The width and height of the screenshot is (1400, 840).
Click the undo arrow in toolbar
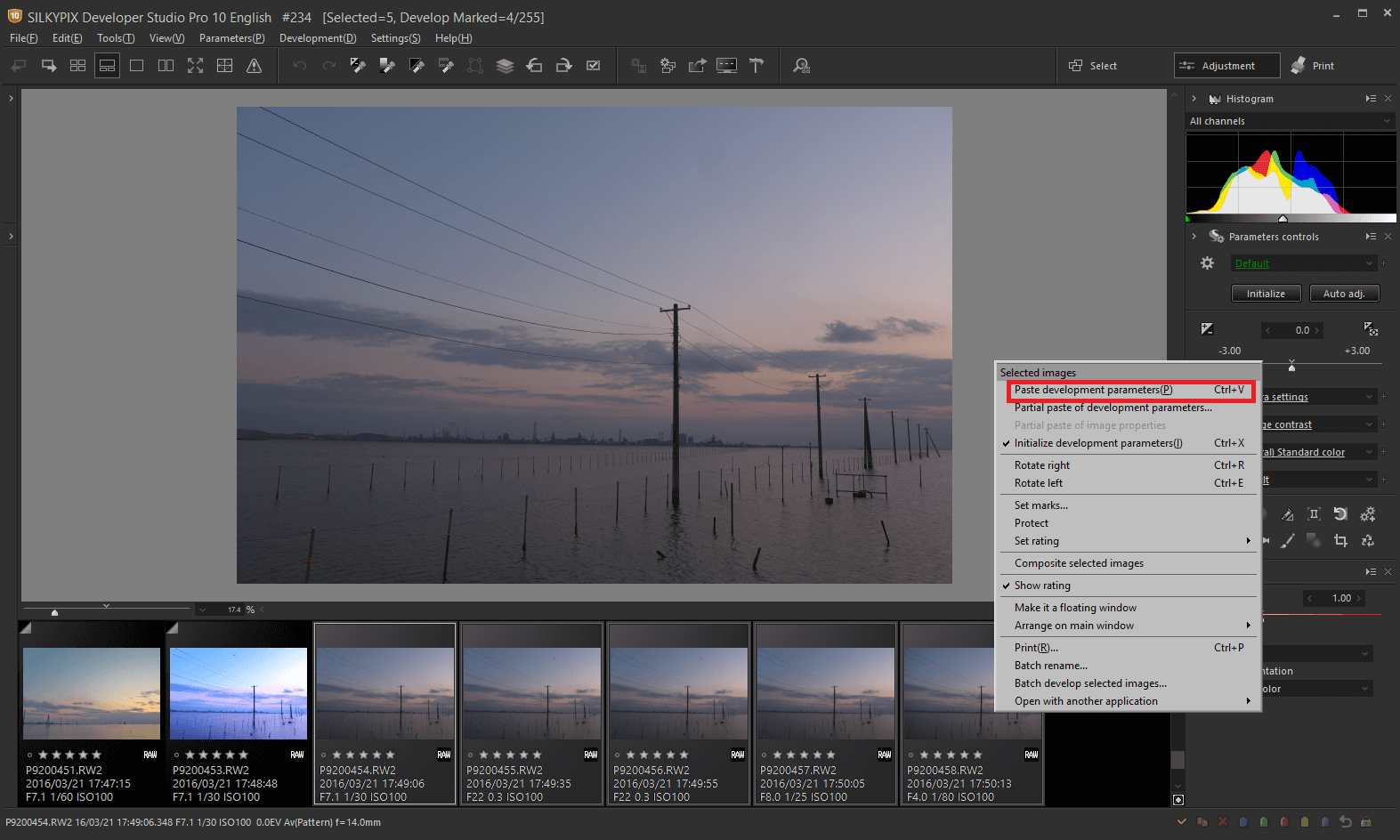300,66
